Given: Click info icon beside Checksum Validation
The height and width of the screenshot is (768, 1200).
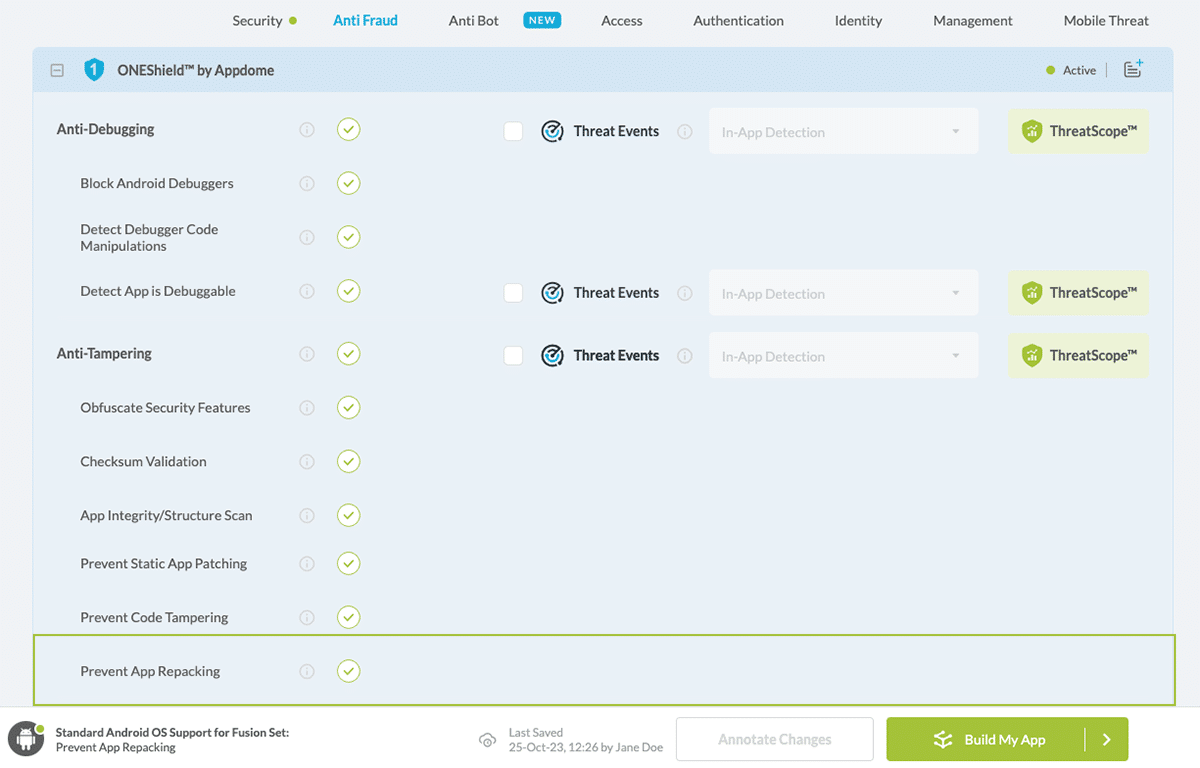Looking at the screenshot, I should (x=307, y=462).
